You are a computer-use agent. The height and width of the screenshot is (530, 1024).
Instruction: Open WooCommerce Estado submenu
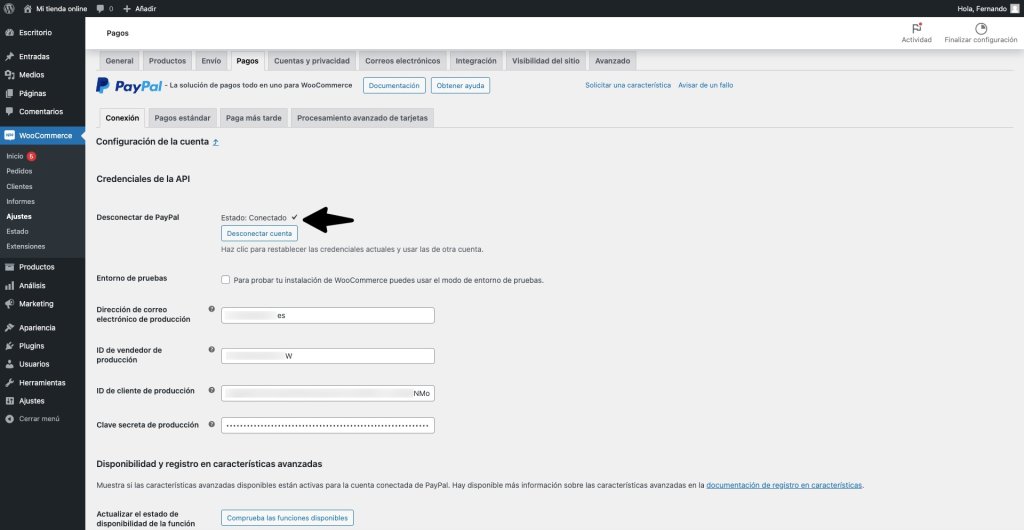[17, 232]
